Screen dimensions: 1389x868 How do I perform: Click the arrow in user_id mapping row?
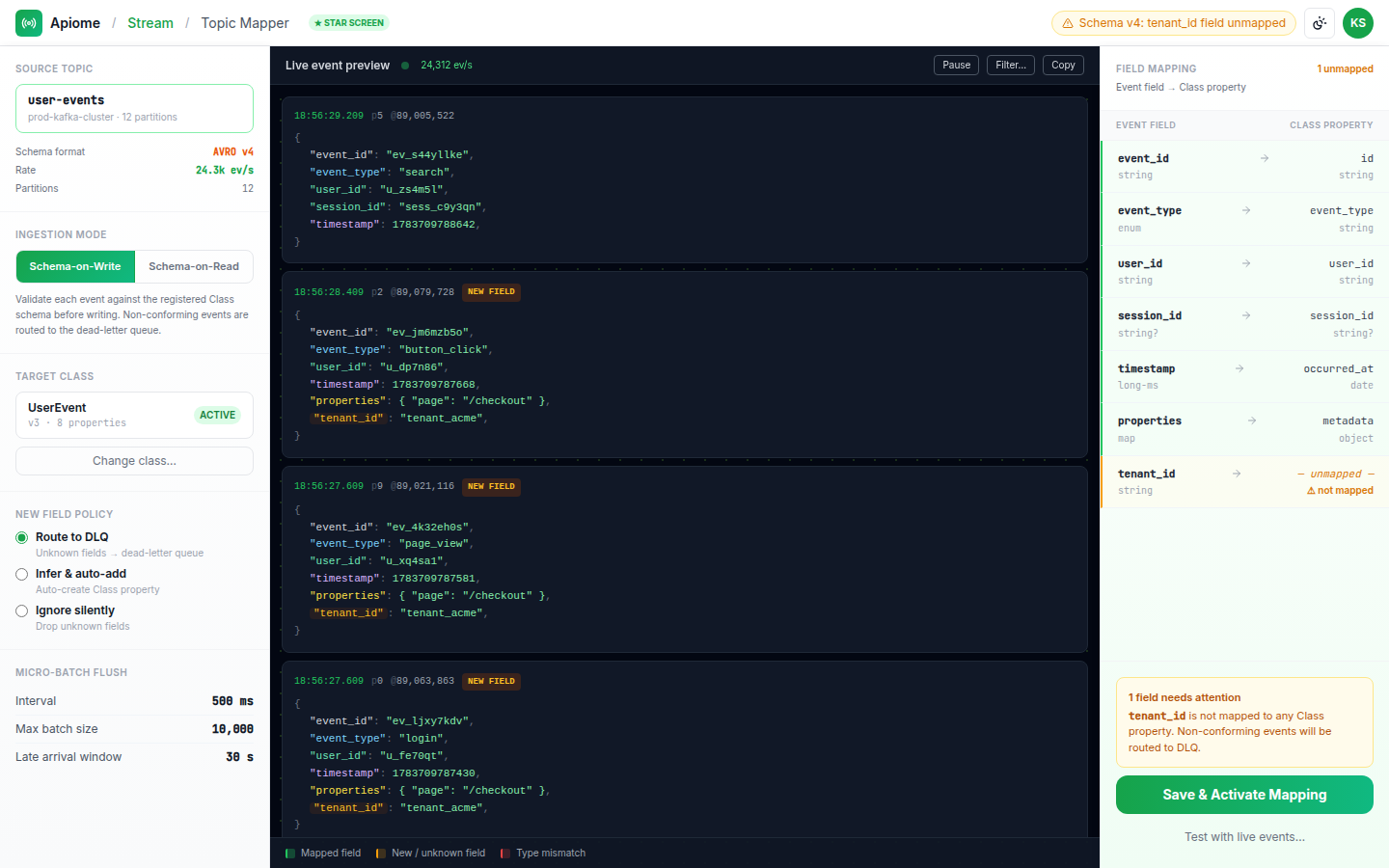pos(1246,263)
